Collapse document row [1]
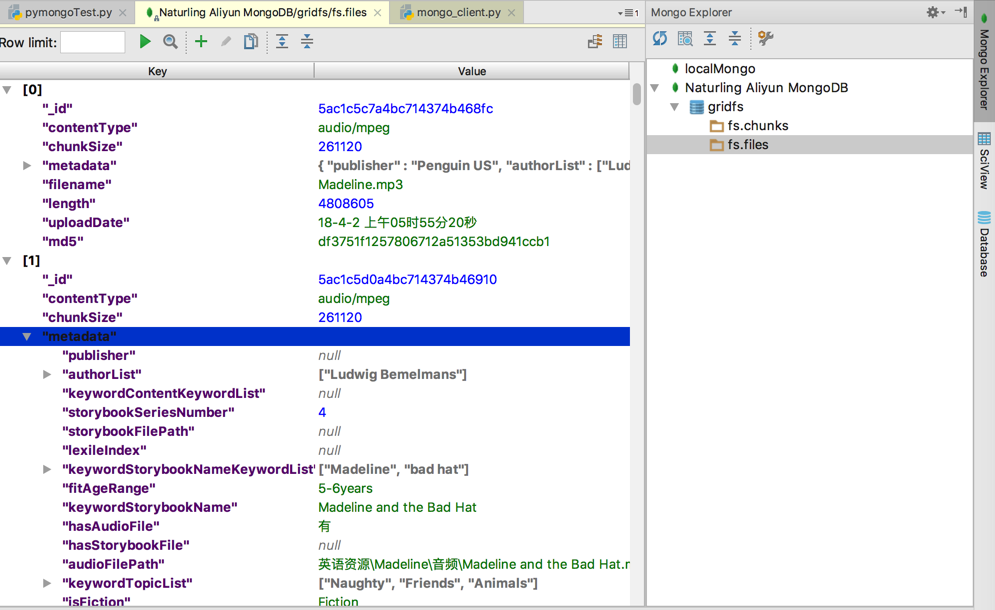 pyautogui.click(x=7, y=260)
